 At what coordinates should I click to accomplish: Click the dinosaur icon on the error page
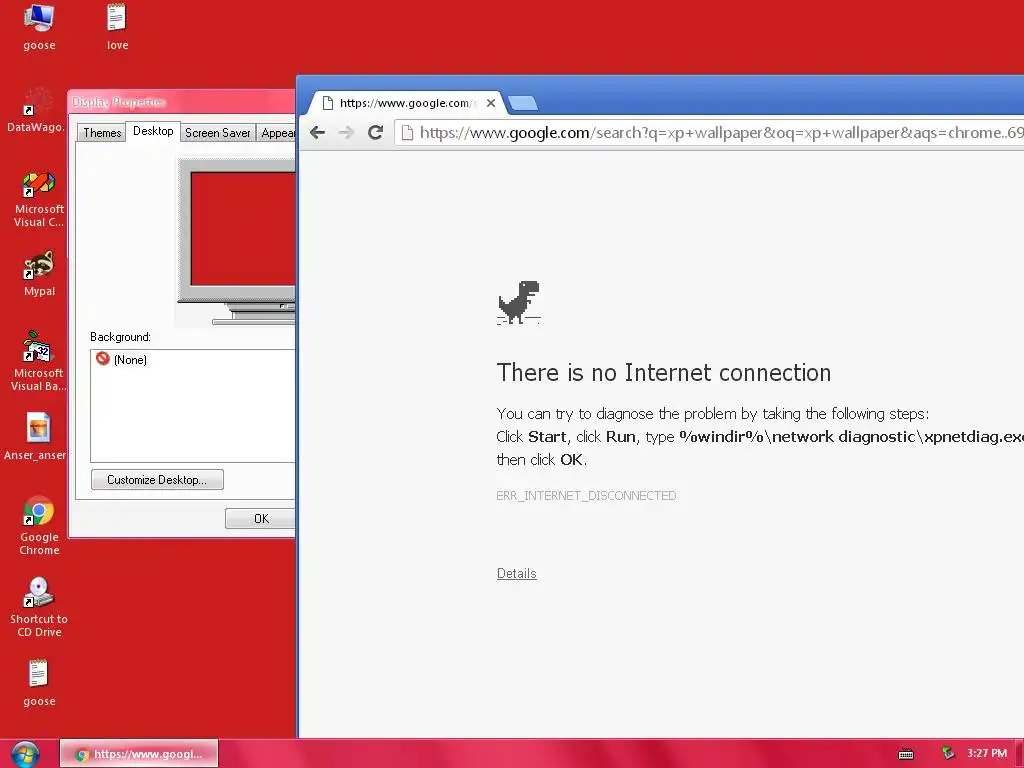[x=519, y=302]
